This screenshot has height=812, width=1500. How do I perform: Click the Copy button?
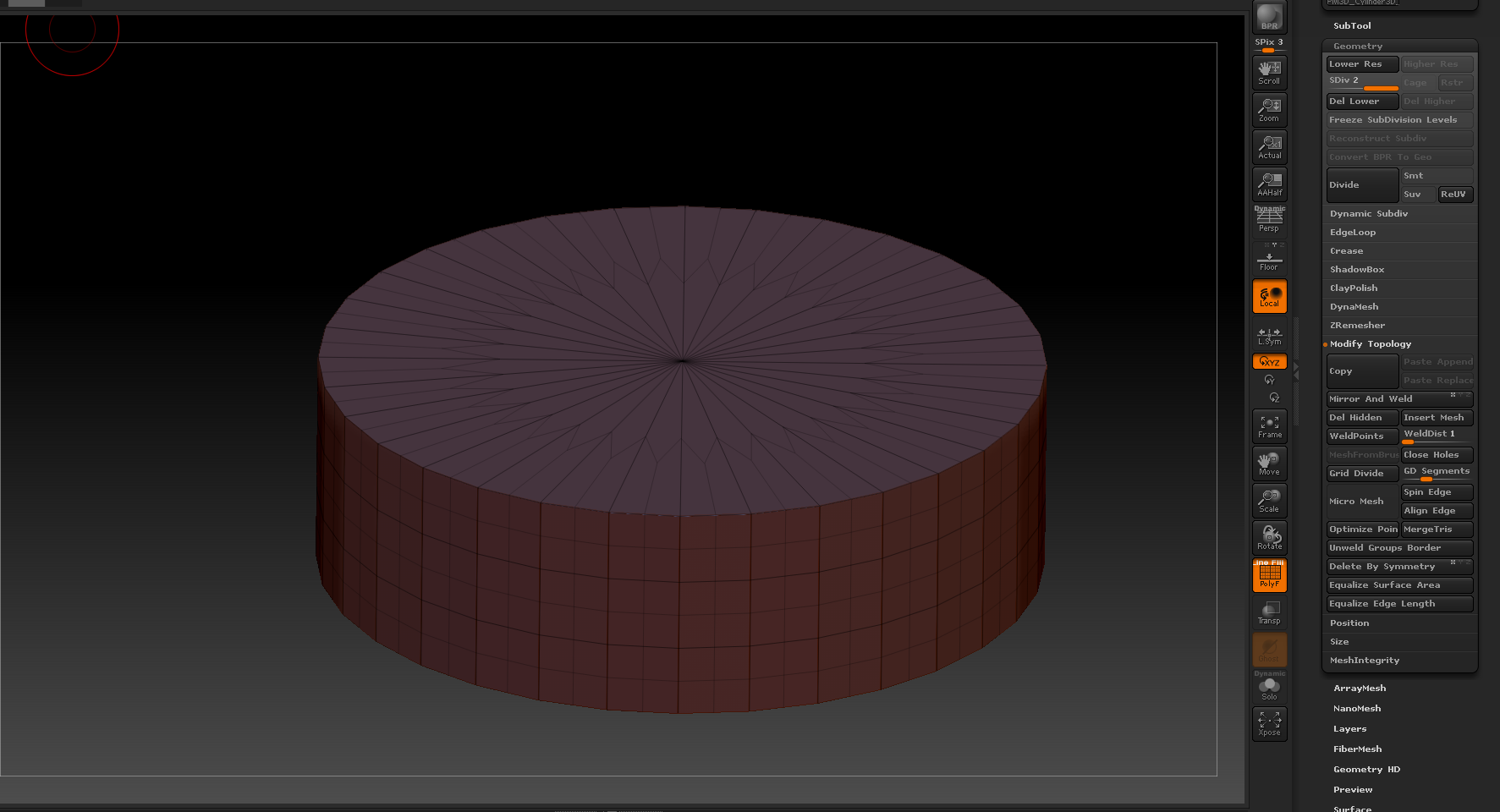point(1362,371)
